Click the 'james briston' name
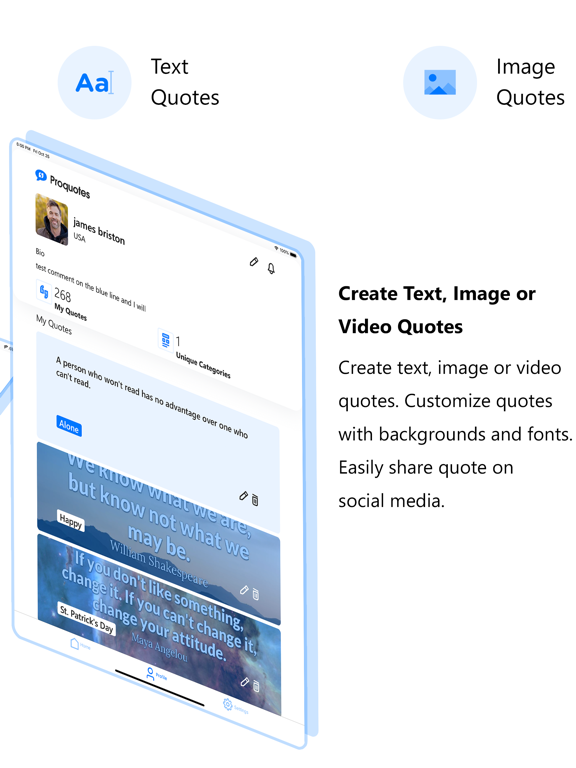The height and width of the screenshot is (768, 576). [x=99, y=231]
